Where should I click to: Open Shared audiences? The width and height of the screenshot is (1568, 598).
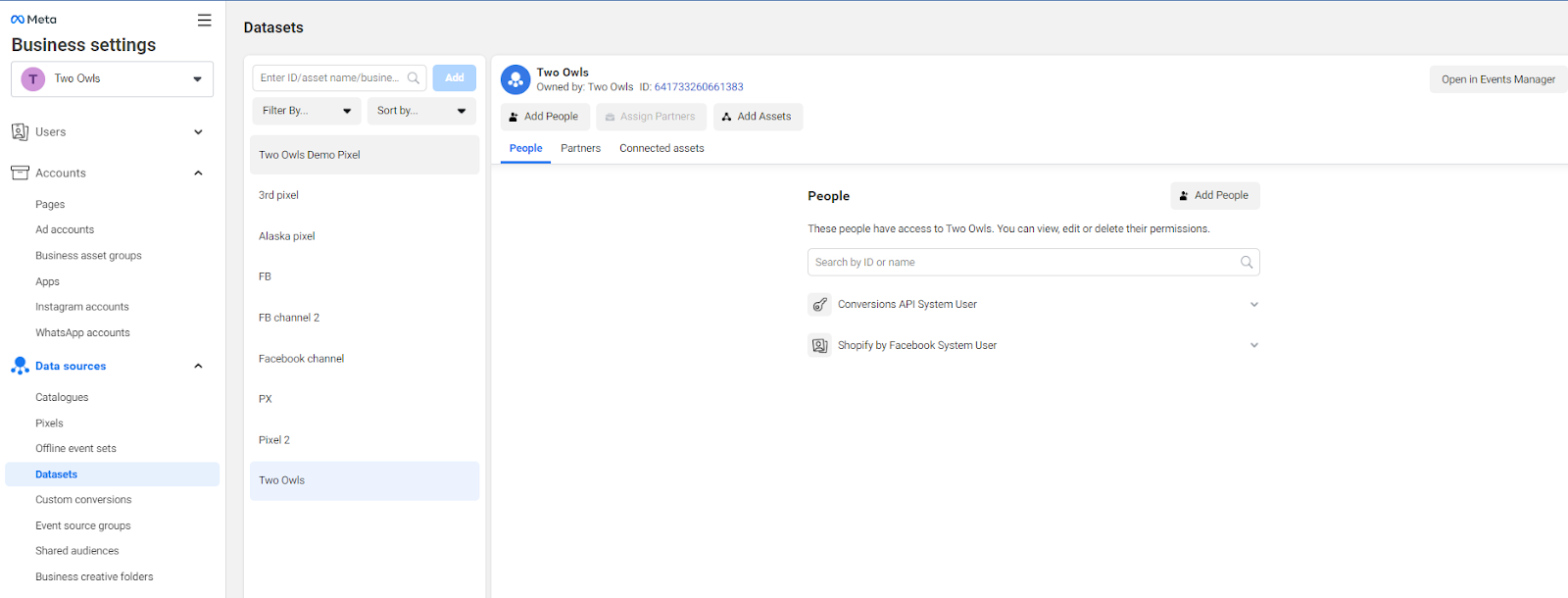(76, 551)
